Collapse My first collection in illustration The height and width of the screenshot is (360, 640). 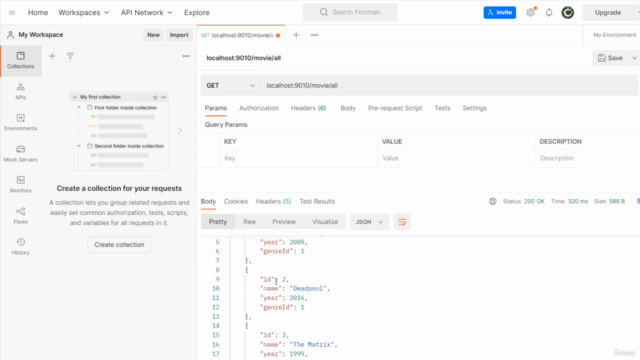pos(75,97)
